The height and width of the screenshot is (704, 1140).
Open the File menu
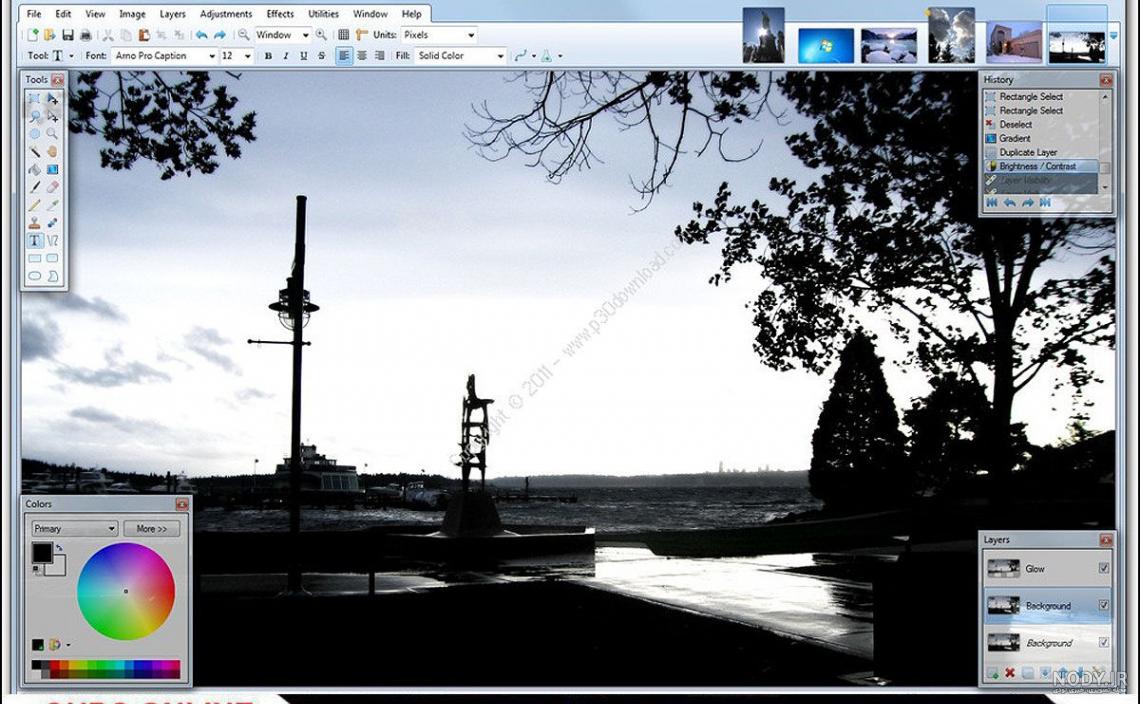[34, 14]
